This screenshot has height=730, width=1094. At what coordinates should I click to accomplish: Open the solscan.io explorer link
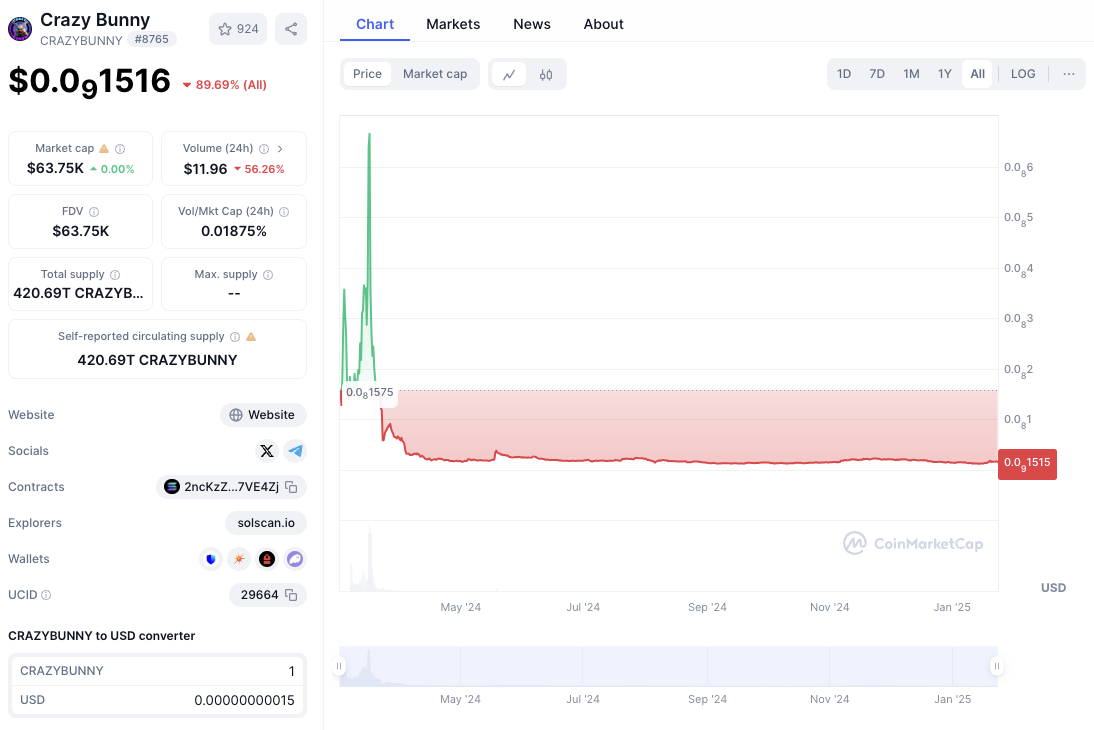[265, 523]
